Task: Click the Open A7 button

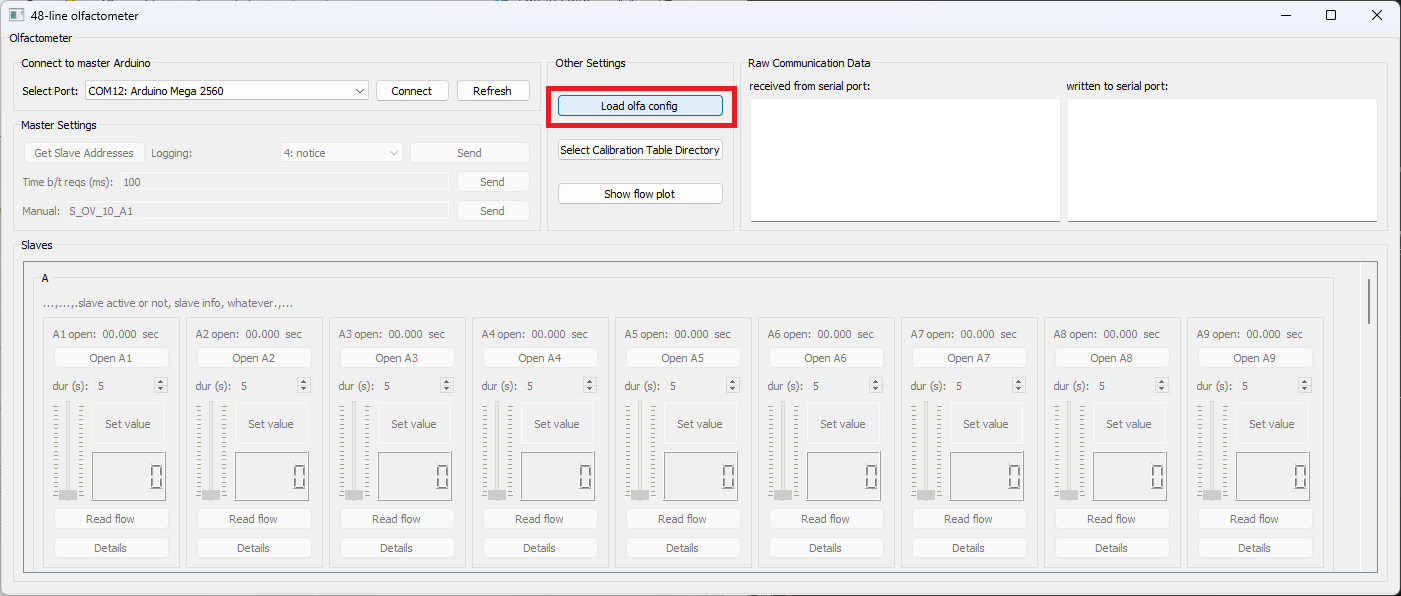Action: coord(969,358)
